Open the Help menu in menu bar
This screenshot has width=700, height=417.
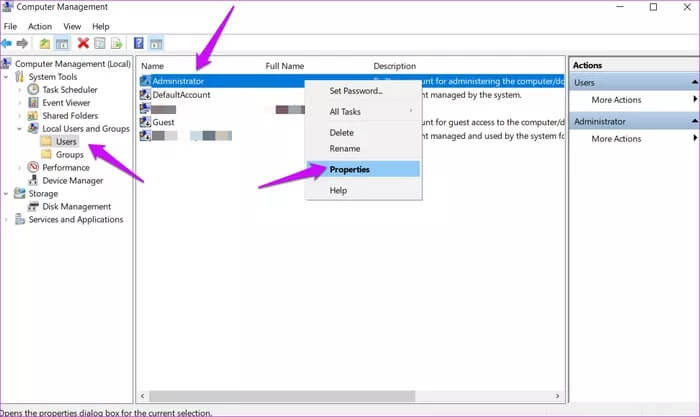pyautogui.click(x=100, y=26)
